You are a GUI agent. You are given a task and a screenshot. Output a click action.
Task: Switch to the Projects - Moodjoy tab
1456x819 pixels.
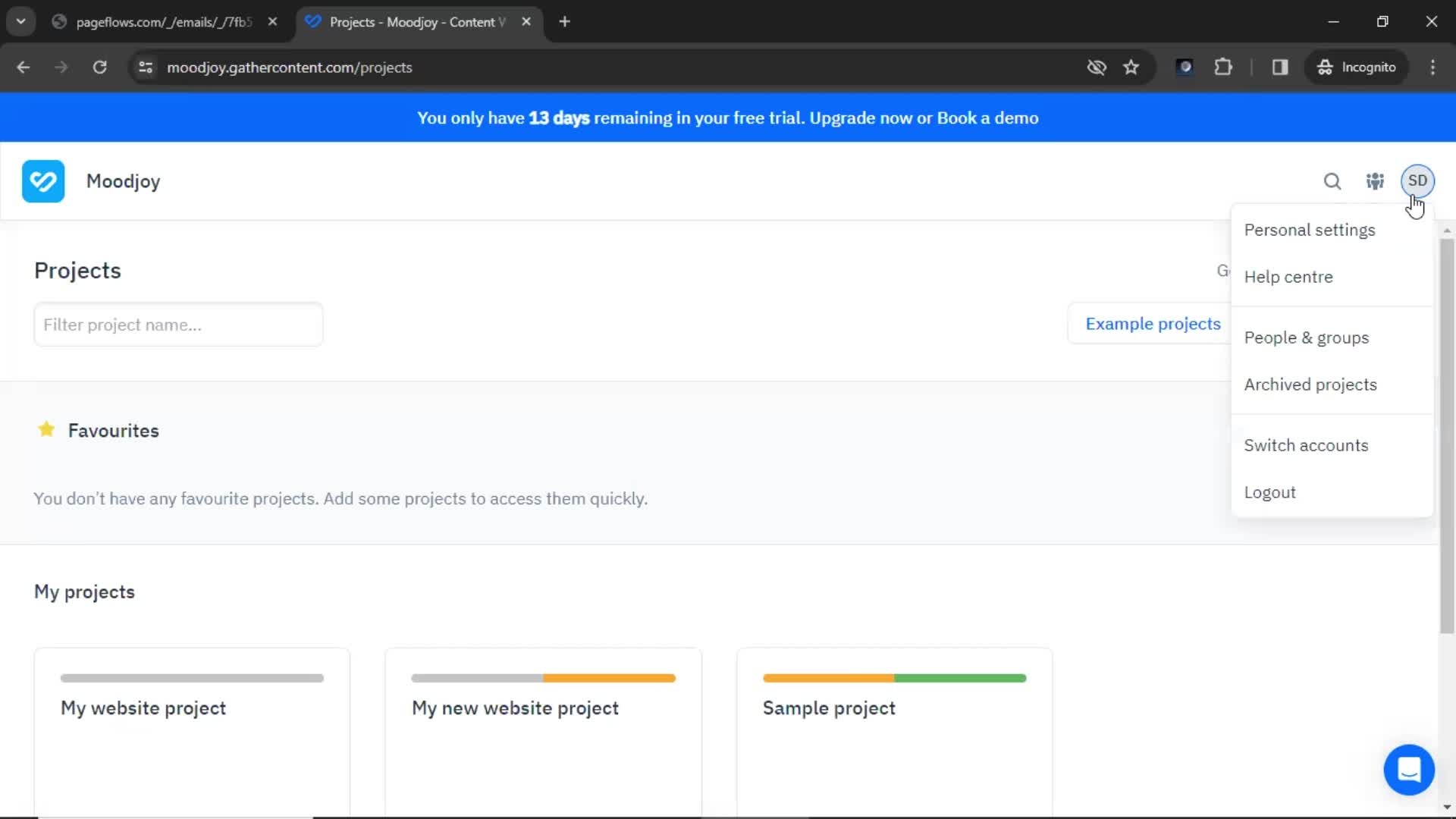coord(417,22)
